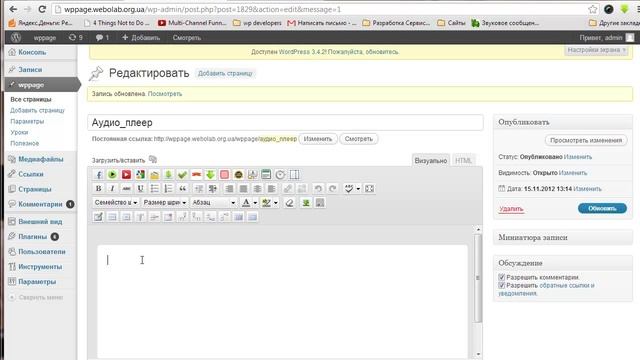Click the insert table icon in bottom toolbar row
The height and width of the screenshot is (360, 640).
click(98, 217)
